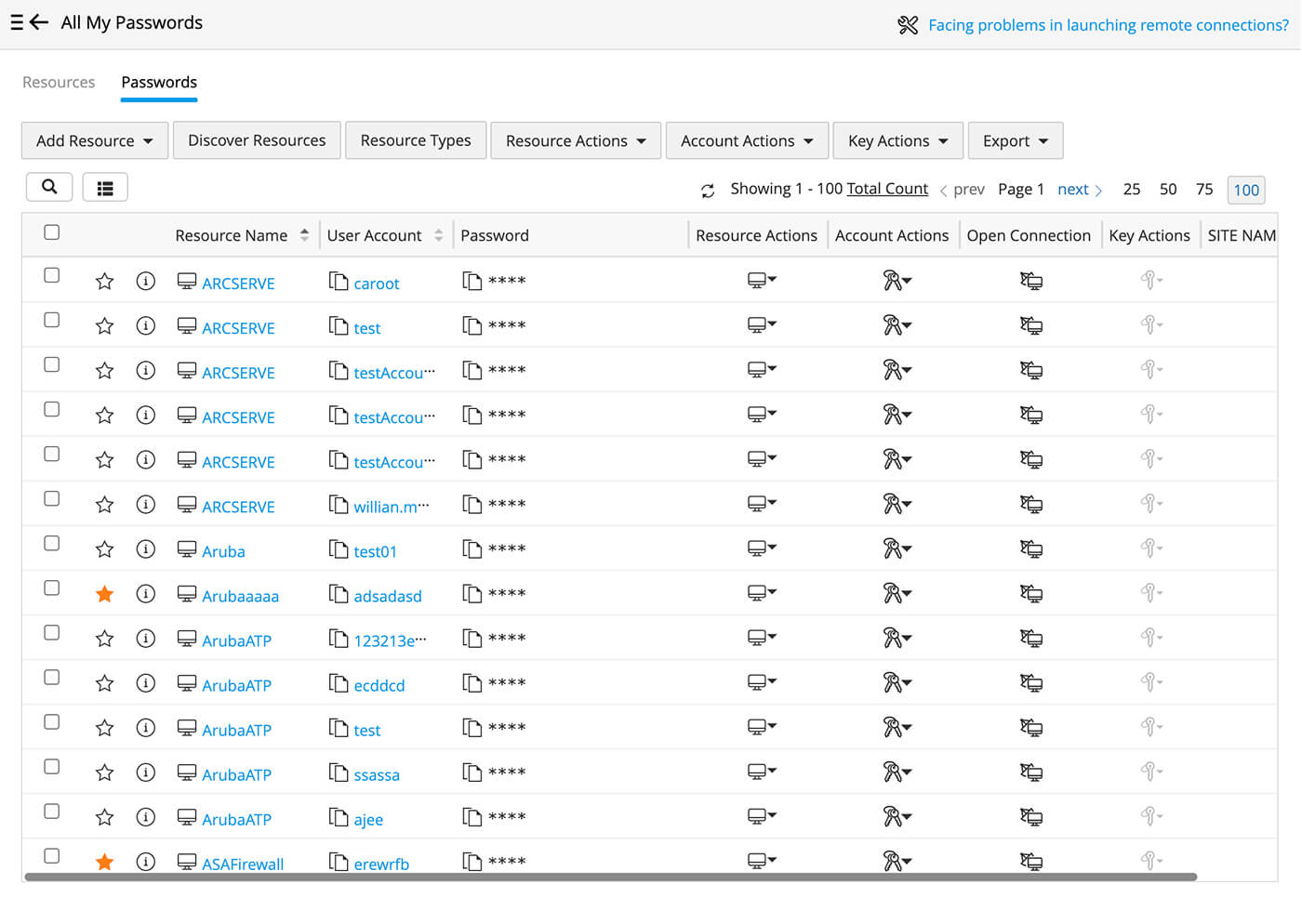Open the Arubaaaaa resource link
This screenshot has width=1302, height=924.
(240, 596)
